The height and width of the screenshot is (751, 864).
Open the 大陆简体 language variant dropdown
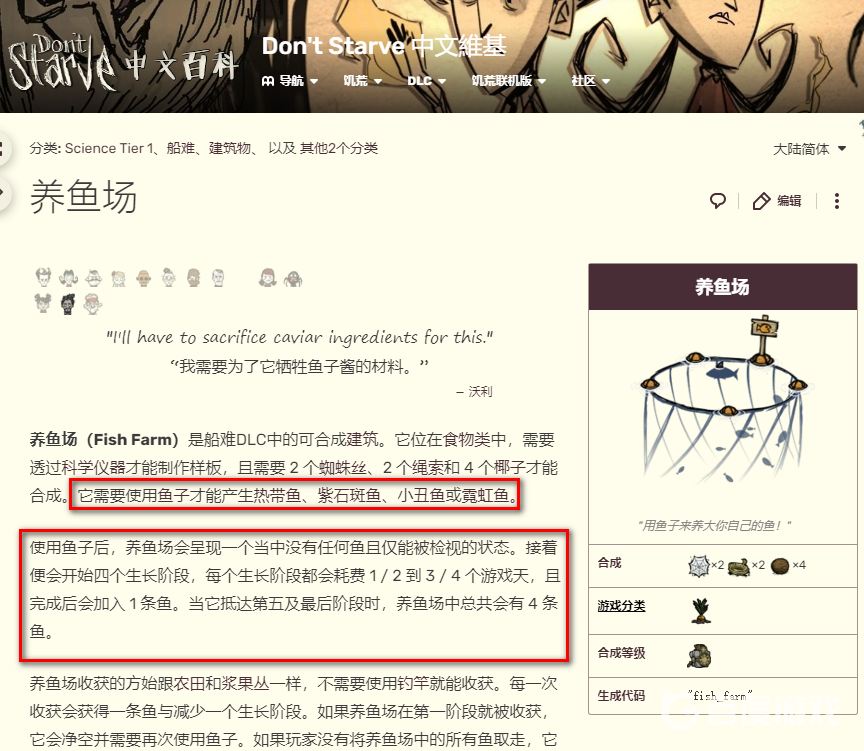tap(809, 149)
